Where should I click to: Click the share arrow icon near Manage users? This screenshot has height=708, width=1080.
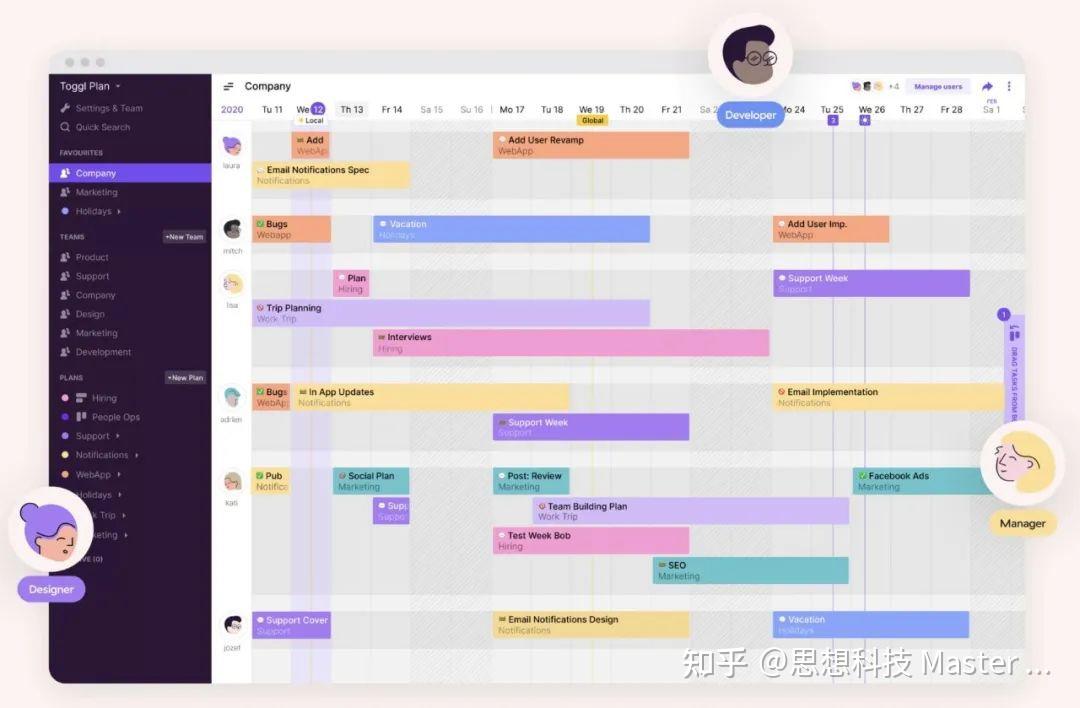987,86
